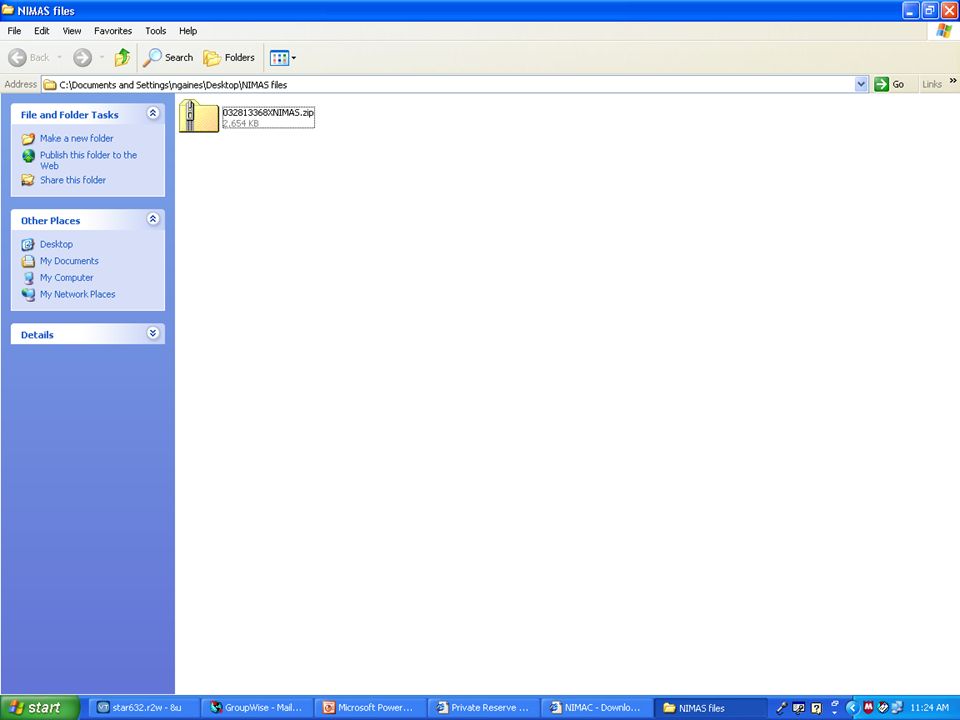
Task: Switch to Private Reserve taskbar window
Action: point(483,708)
